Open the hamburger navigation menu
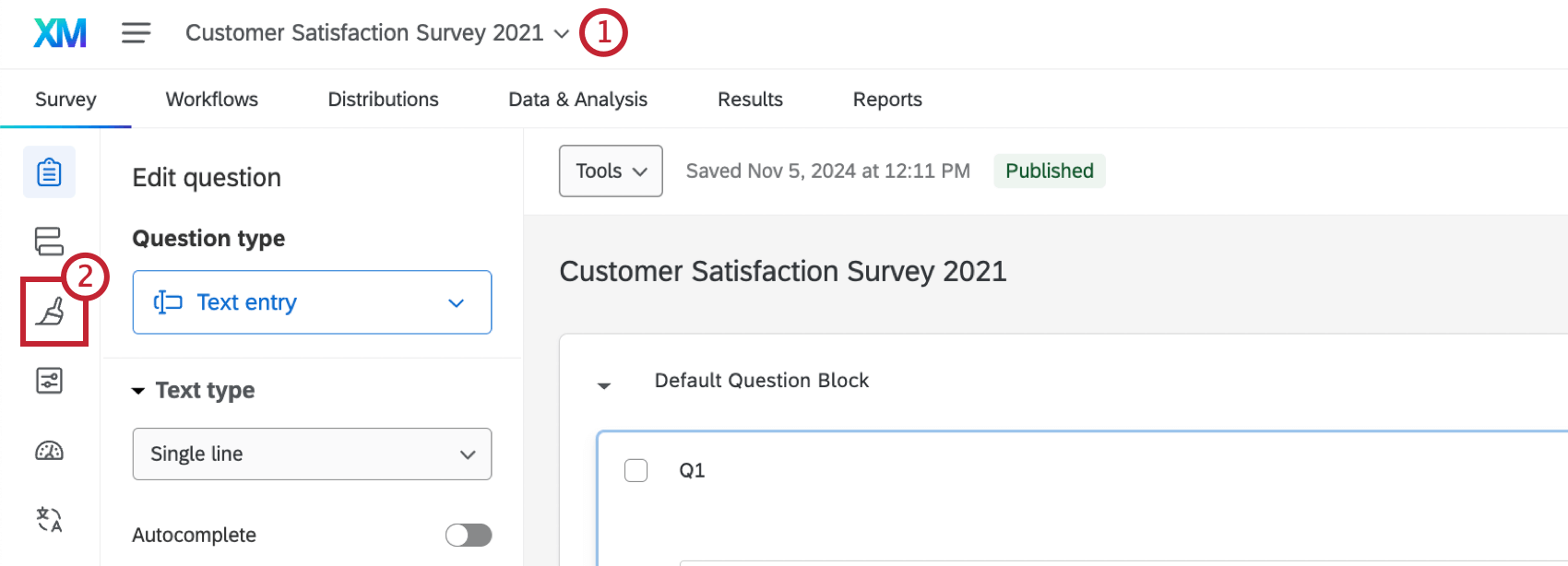This screenshot has height=566, width=1568. coord(136,33)
